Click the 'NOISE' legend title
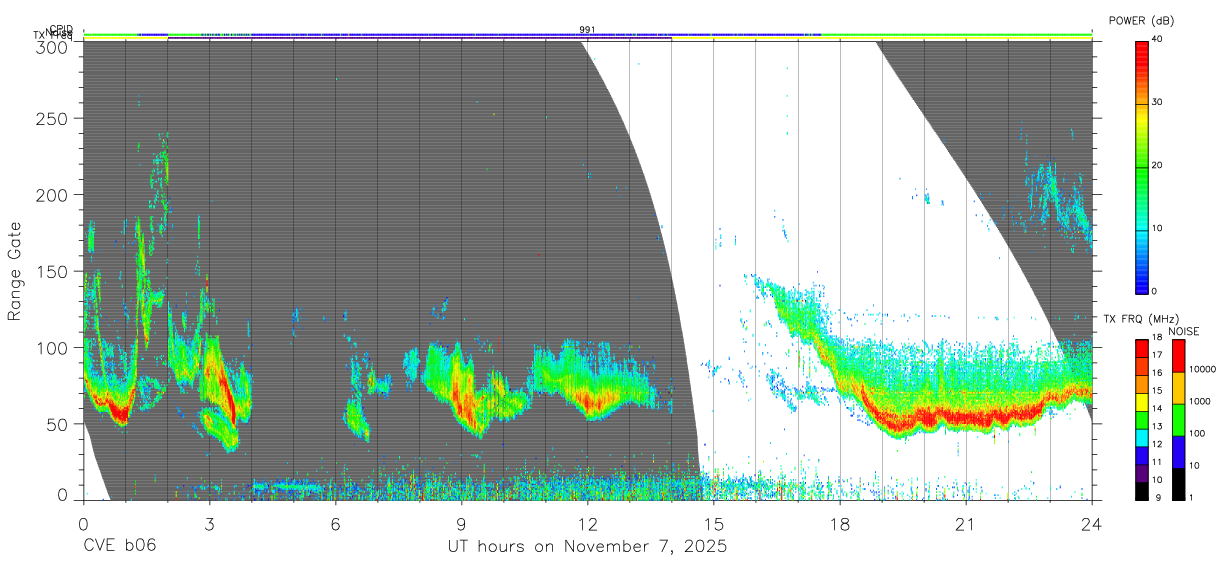This screenshot has width=1228, height=567. (x=1182, y=331)
